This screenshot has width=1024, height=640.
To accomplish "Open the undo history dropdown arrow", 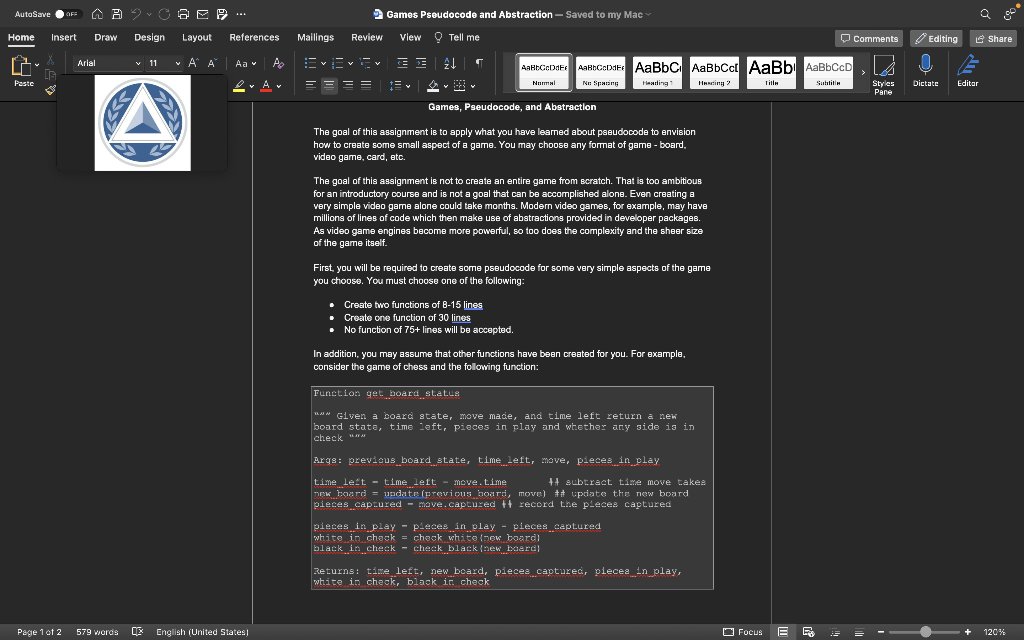I will 150,14.
